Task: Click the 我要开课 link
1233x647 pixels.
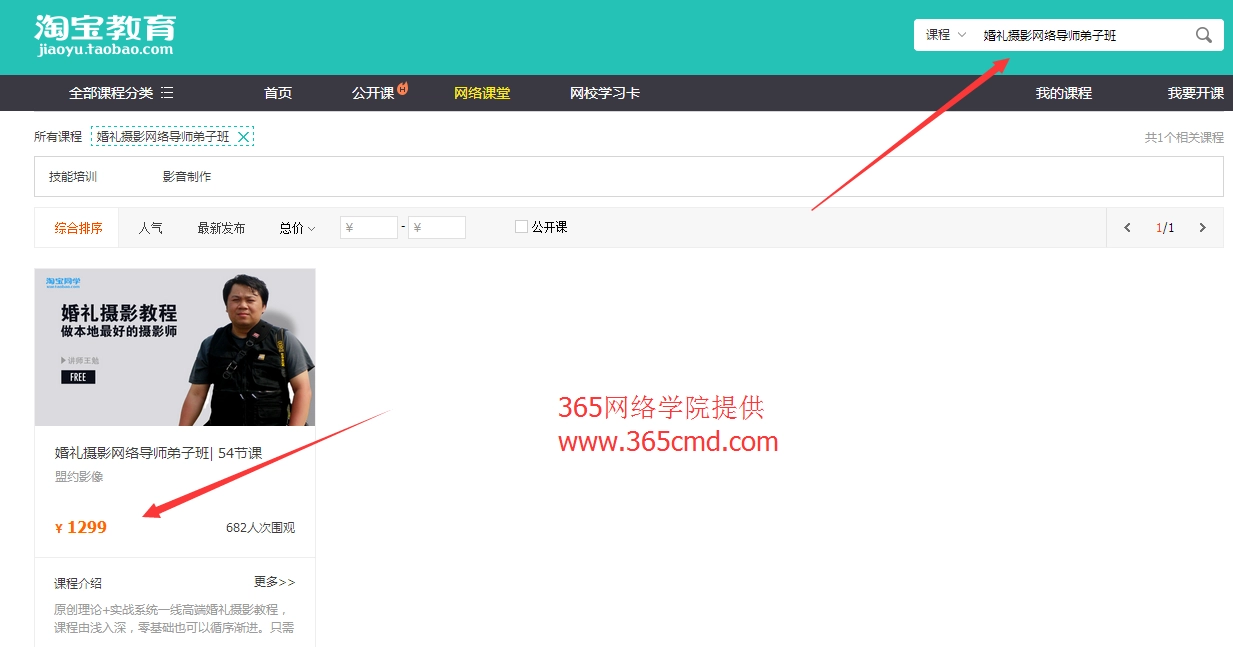Action: (1196, 92)
